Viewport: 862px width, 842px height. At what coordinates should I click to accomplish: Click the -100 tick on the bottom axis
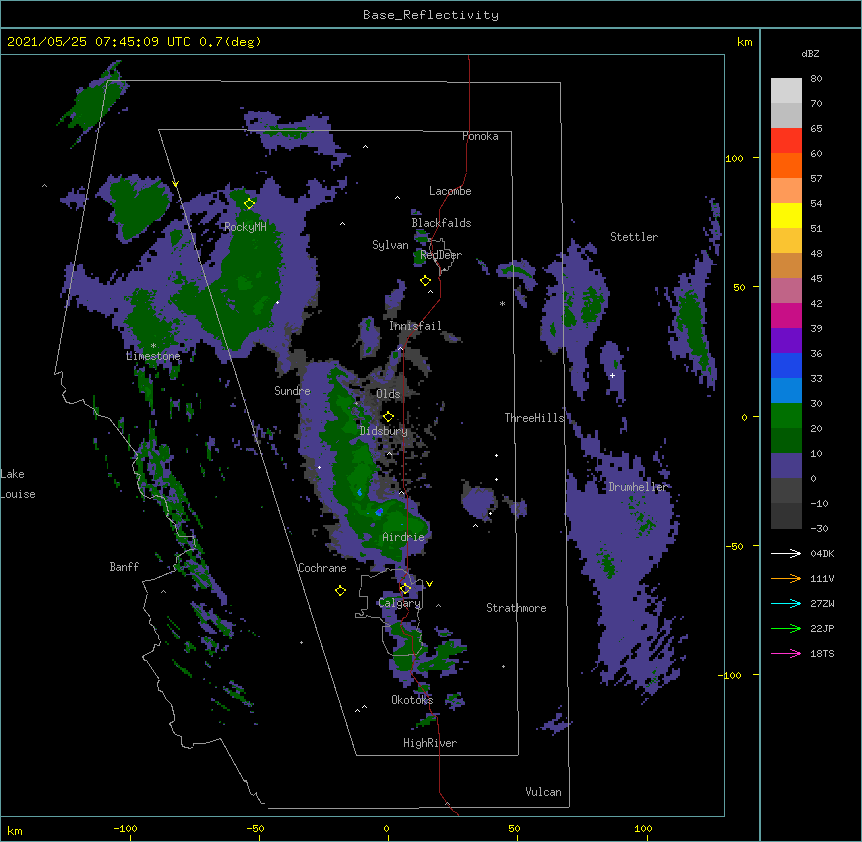coord(125,828)
